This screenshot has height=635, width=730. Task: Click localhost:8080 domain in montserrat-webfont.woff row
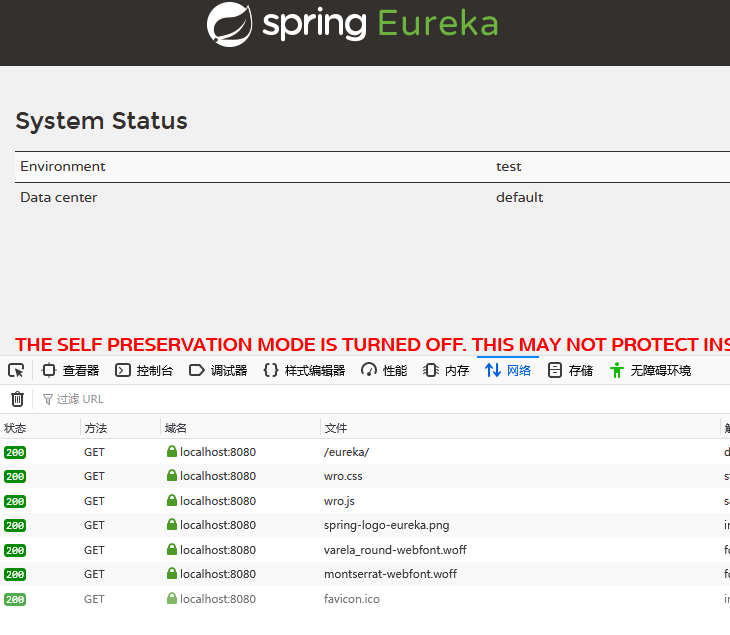[x=218, y=574]
